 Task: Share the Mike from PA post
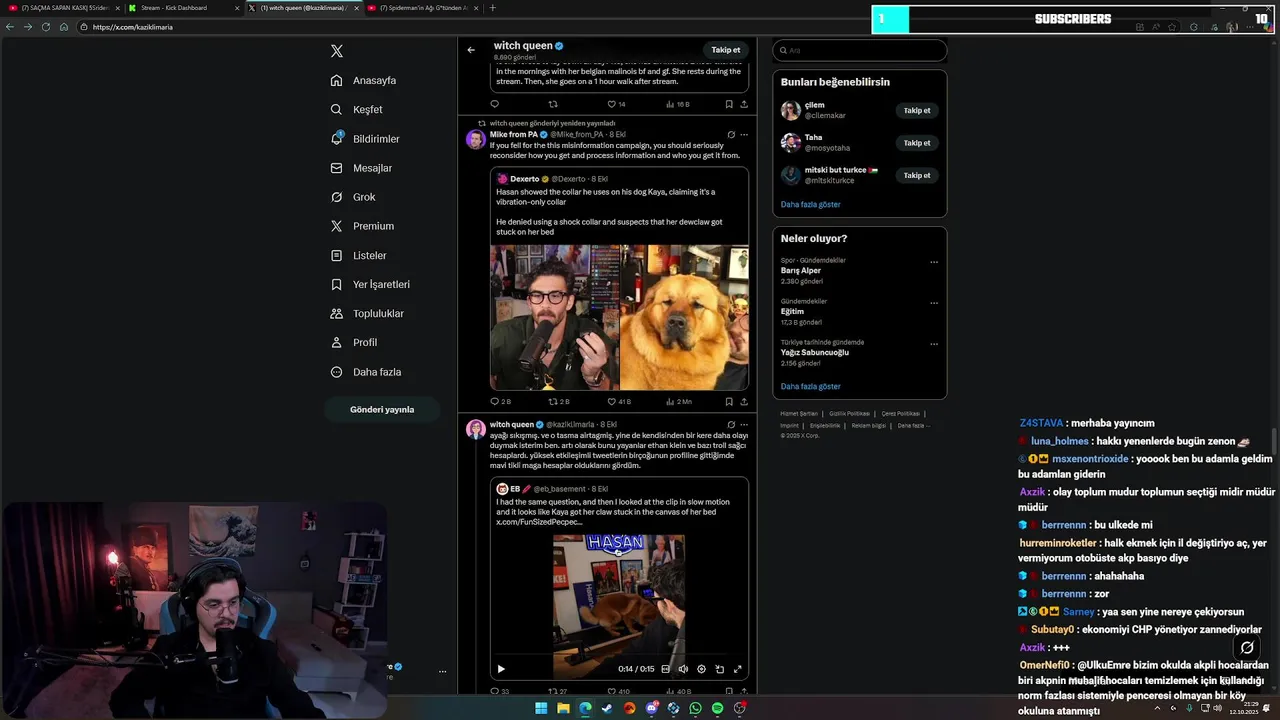pos(744,401)
